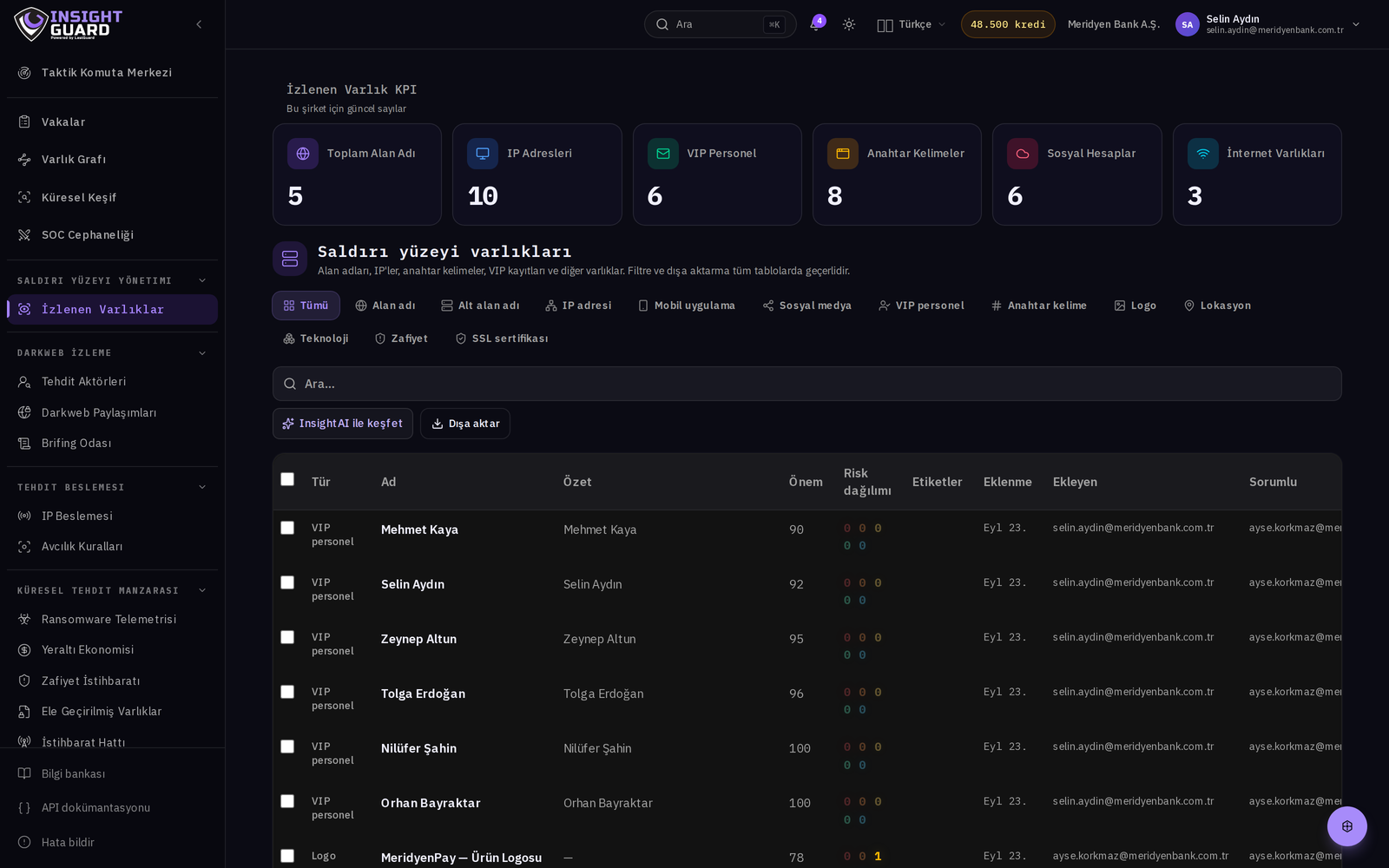Check the Nilüfer Şahin row
The width and height of the screenshot is (1389, 868).
tap(287, 746)
